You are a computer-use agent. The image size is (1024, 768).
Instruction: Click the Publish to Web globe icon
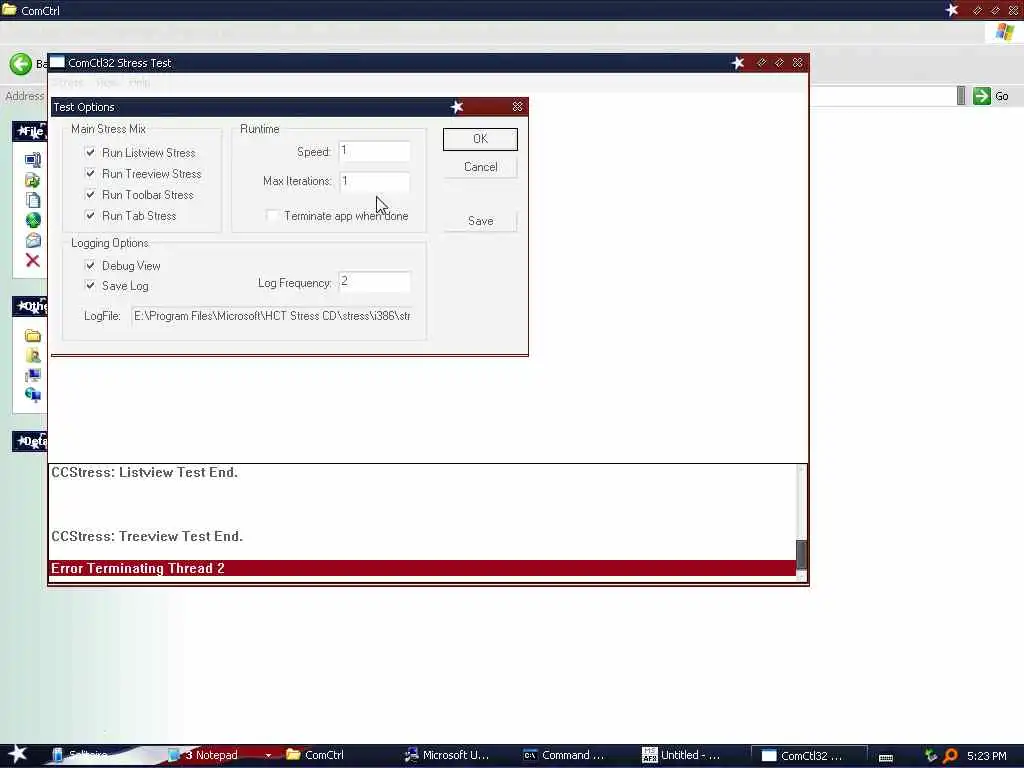pyautogui.click(x=33, y=221)
